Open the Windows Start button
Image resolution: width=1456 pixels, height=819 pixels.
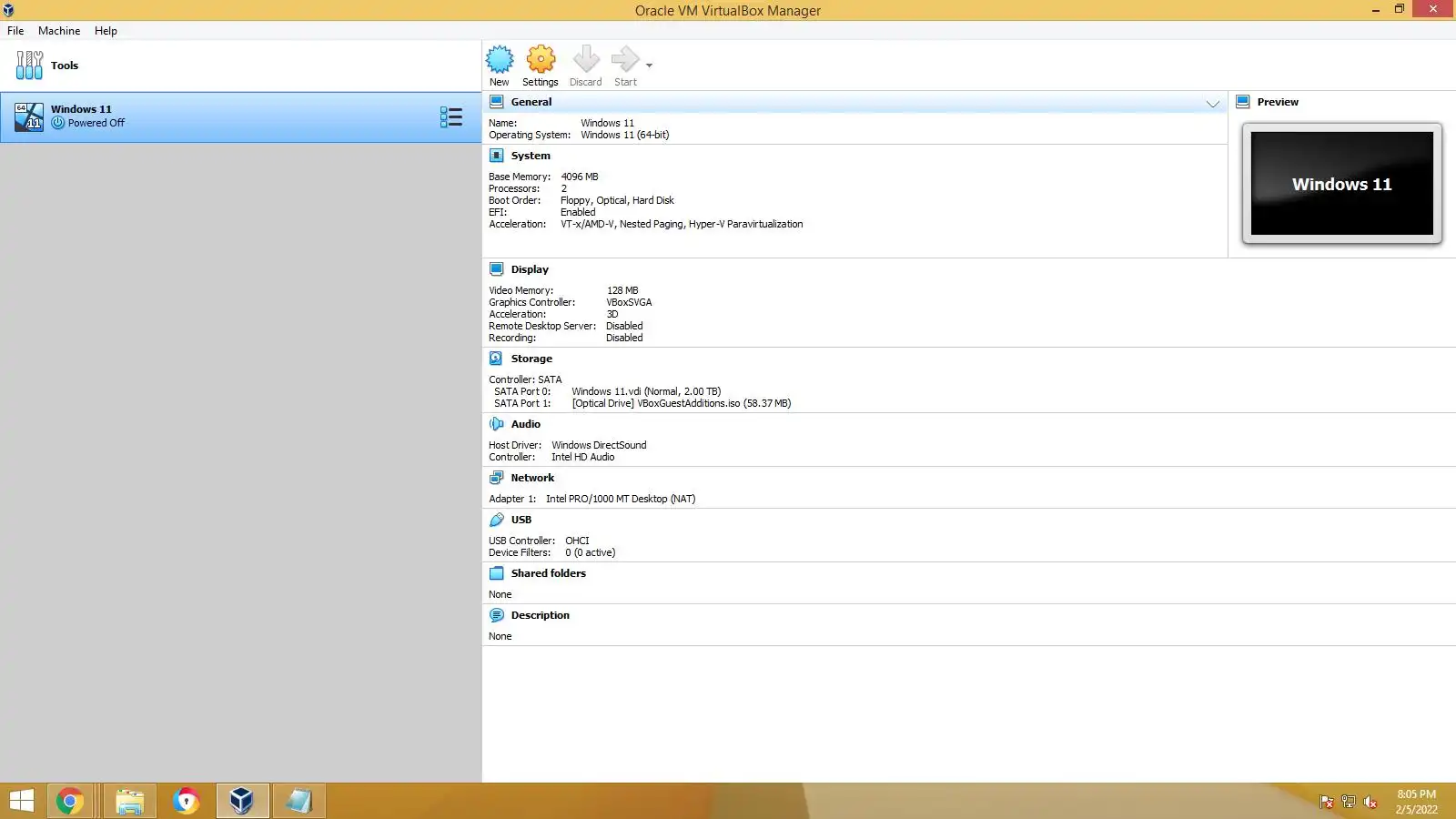[x=22, y=801]
